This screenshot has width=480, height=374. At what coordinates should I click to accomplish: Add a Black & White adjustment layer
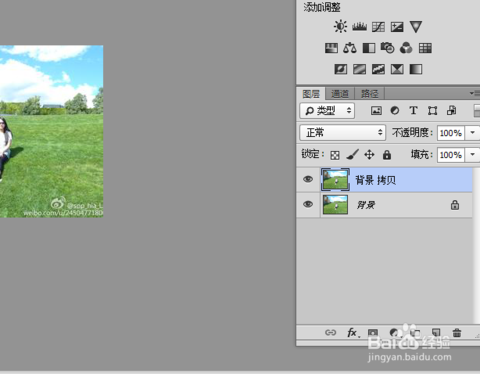click(x=369, y=48)
